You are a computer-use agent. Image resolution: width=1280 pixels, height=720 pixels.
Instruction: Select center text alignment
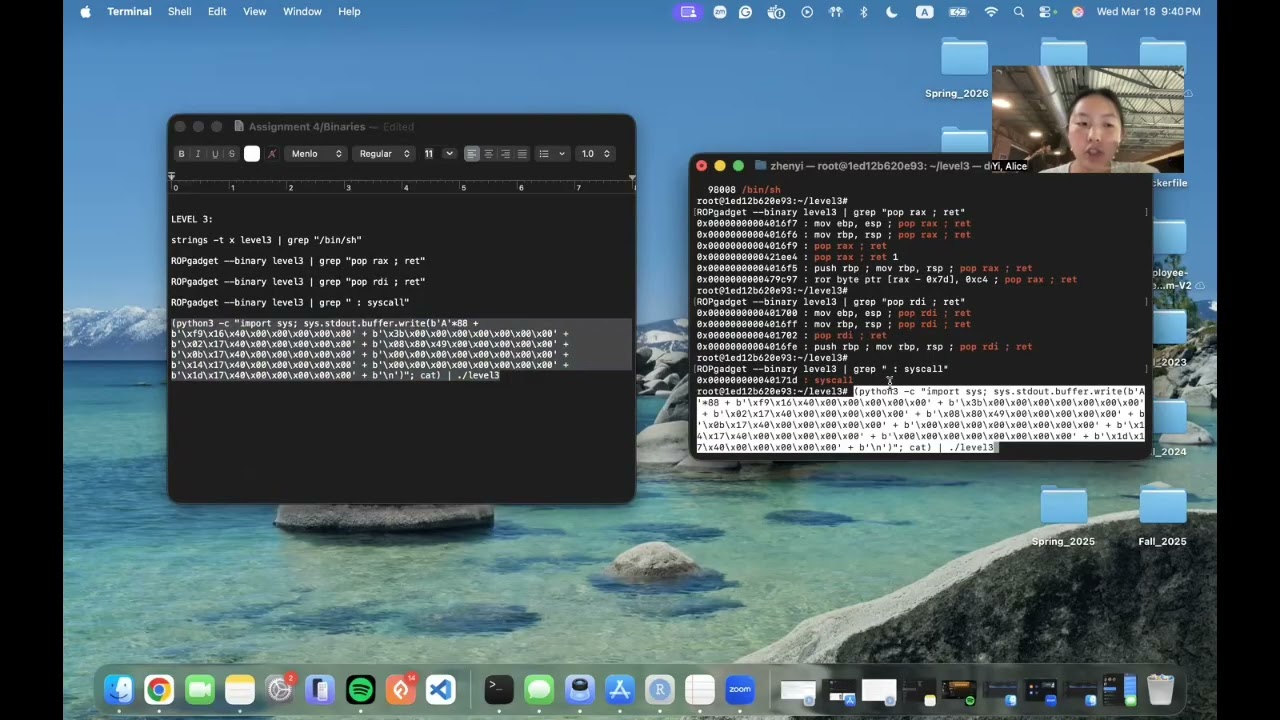click(488, 154)
